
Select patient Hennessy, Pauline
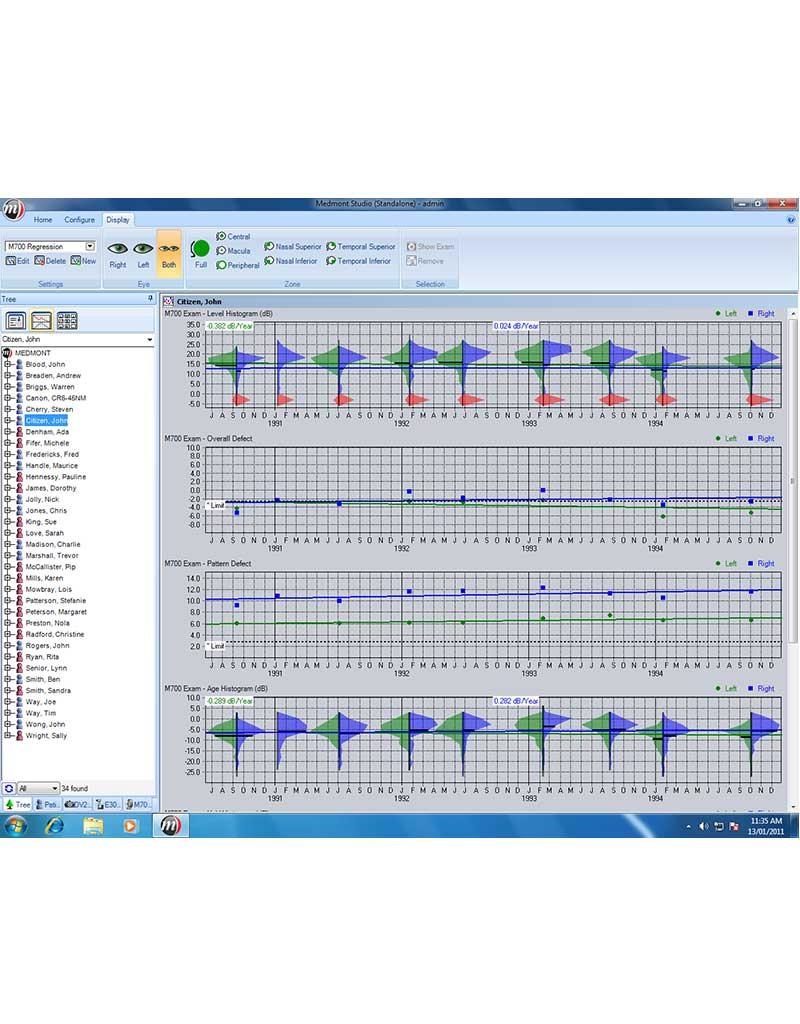tap(56, 477)
